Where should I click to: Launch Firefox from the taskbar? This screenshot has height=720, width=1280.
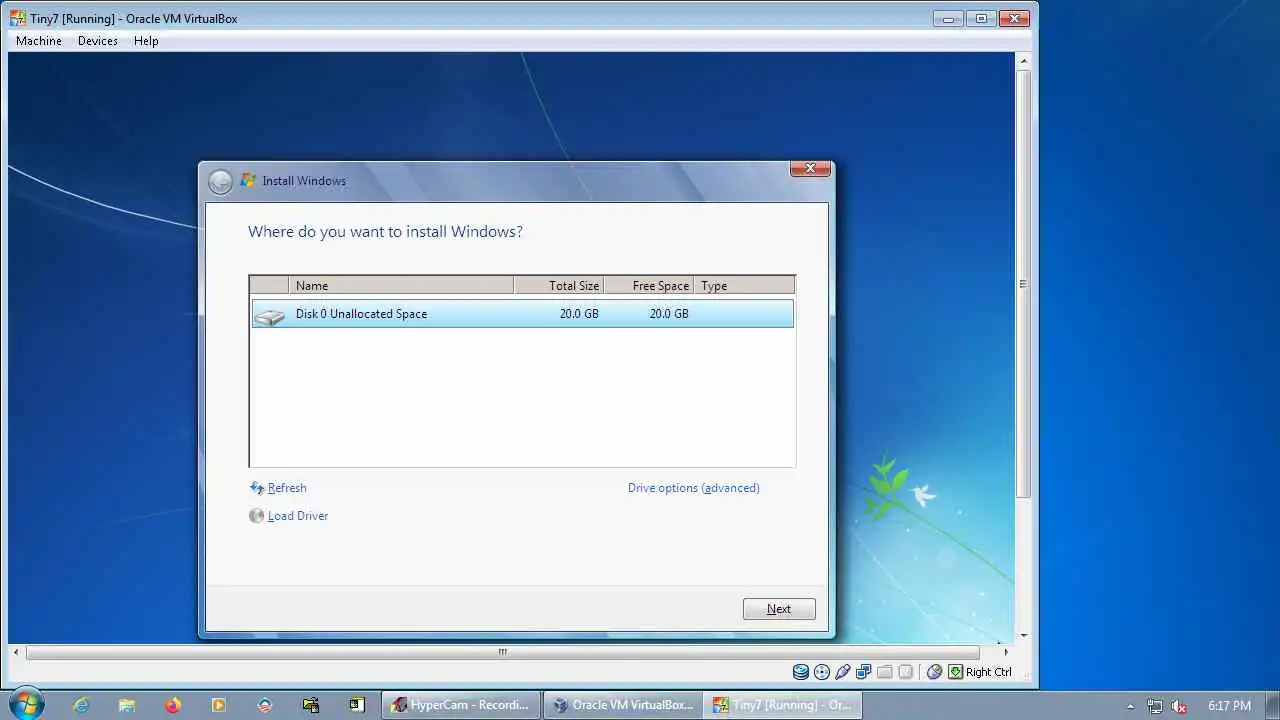pyautogui.click(x=173, y=705)
